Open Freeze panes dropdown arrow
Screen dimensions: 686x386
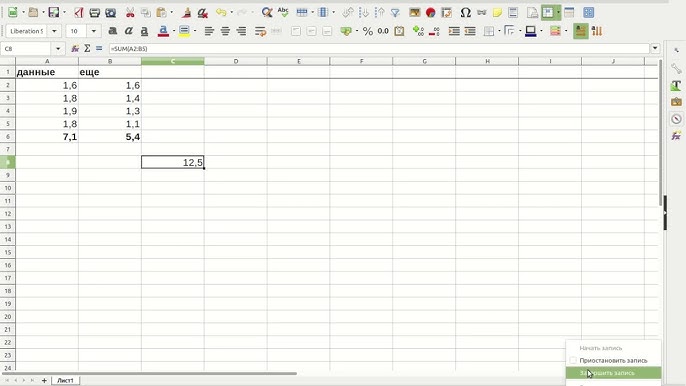coord(558,13)
